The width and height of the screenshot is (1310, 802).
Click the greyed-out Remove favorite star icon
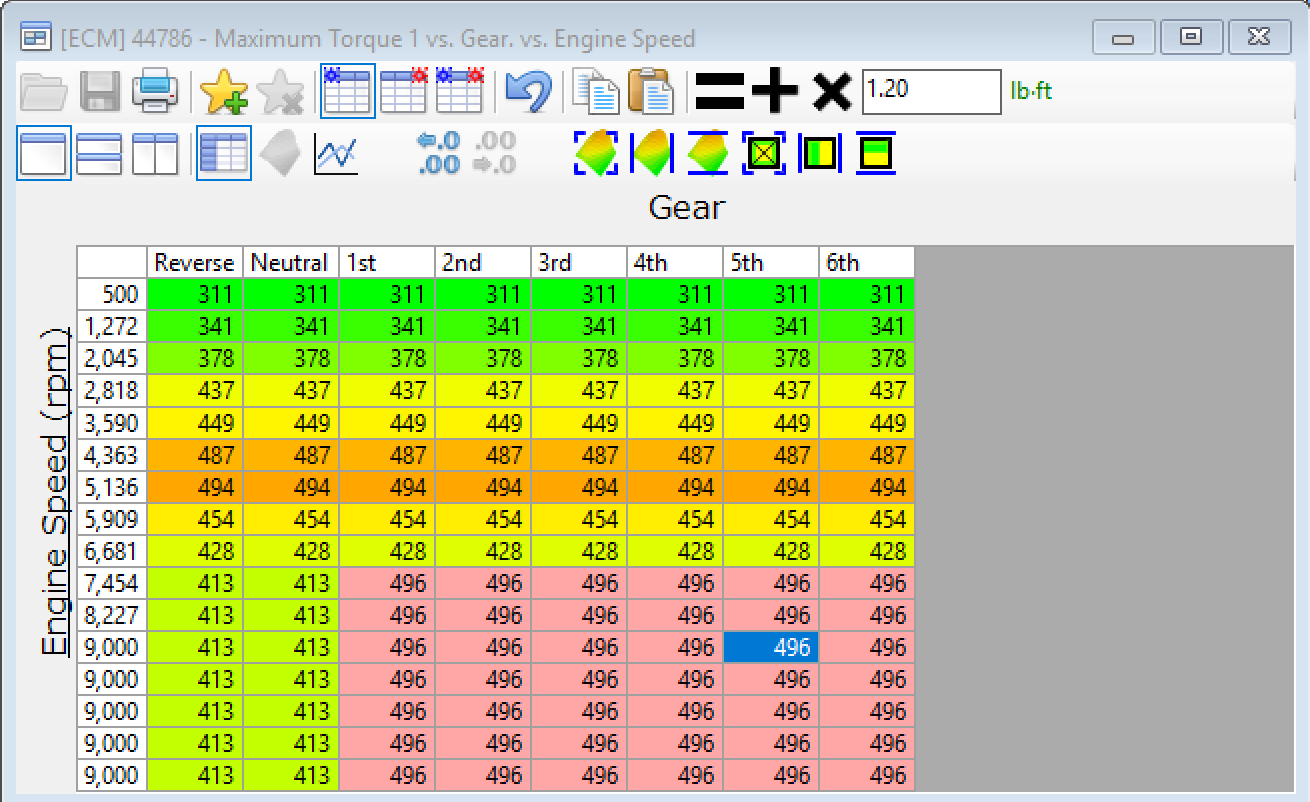pos(280,92)
